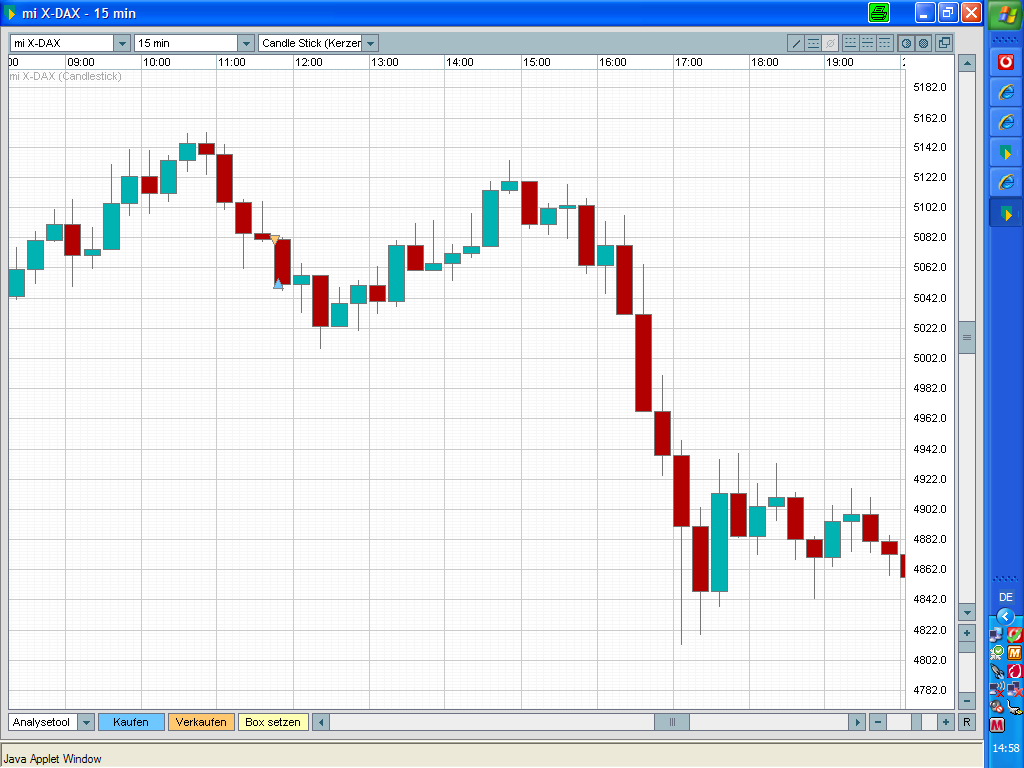Click the mi X-DAX (Candlestick) chart legend
This screenshot has width=1024, height=768.
[65, 76]
